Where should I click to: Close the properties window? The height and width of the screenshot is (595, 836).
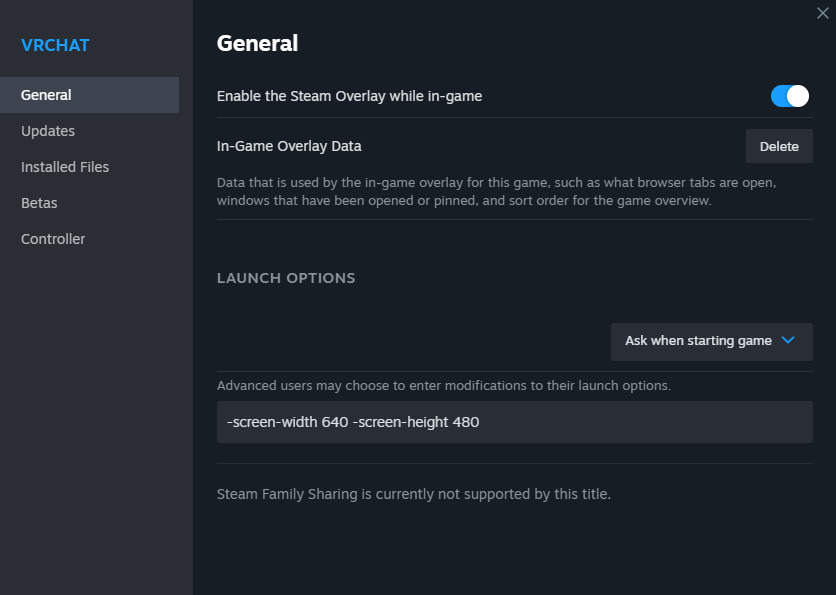click(x=823, y=13)
